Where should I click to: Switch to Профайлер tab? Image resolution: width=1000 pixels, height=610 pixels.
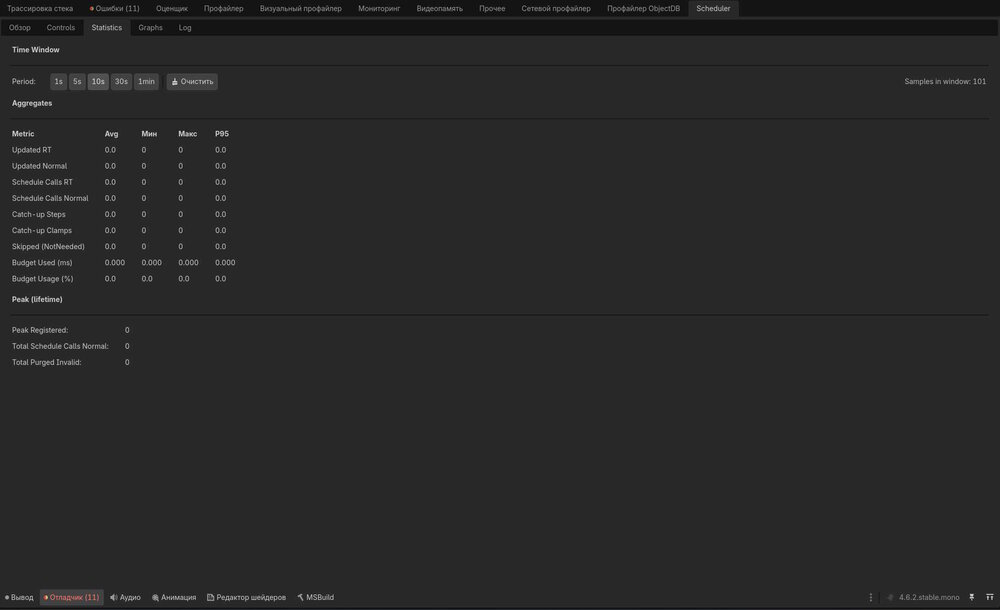pos(224,8)
